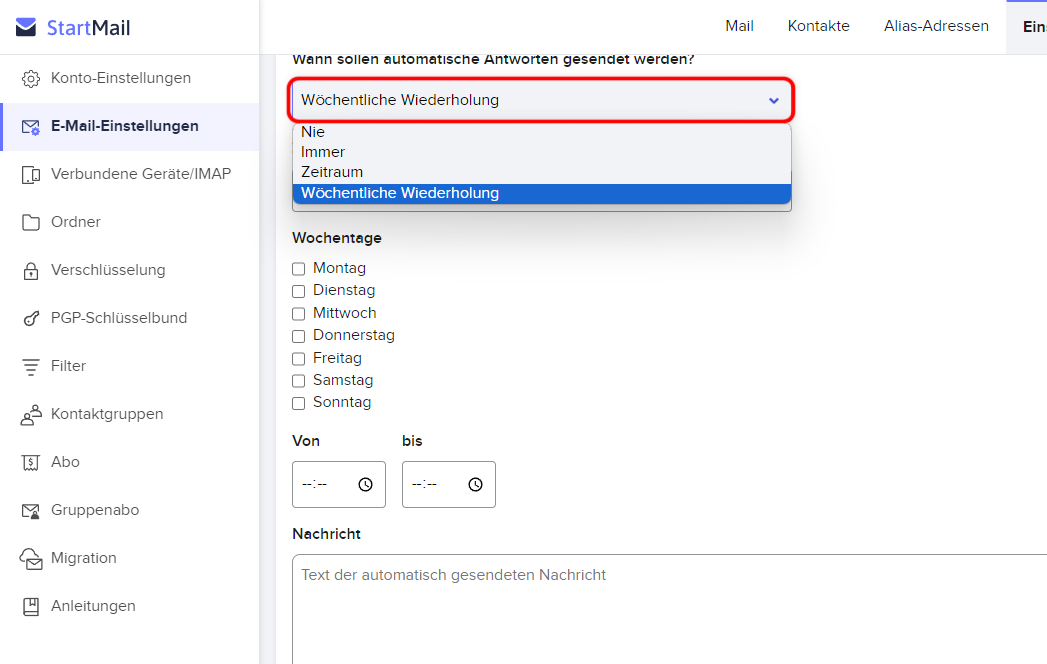Open the Kontakte tab

(x=819, y=26)
